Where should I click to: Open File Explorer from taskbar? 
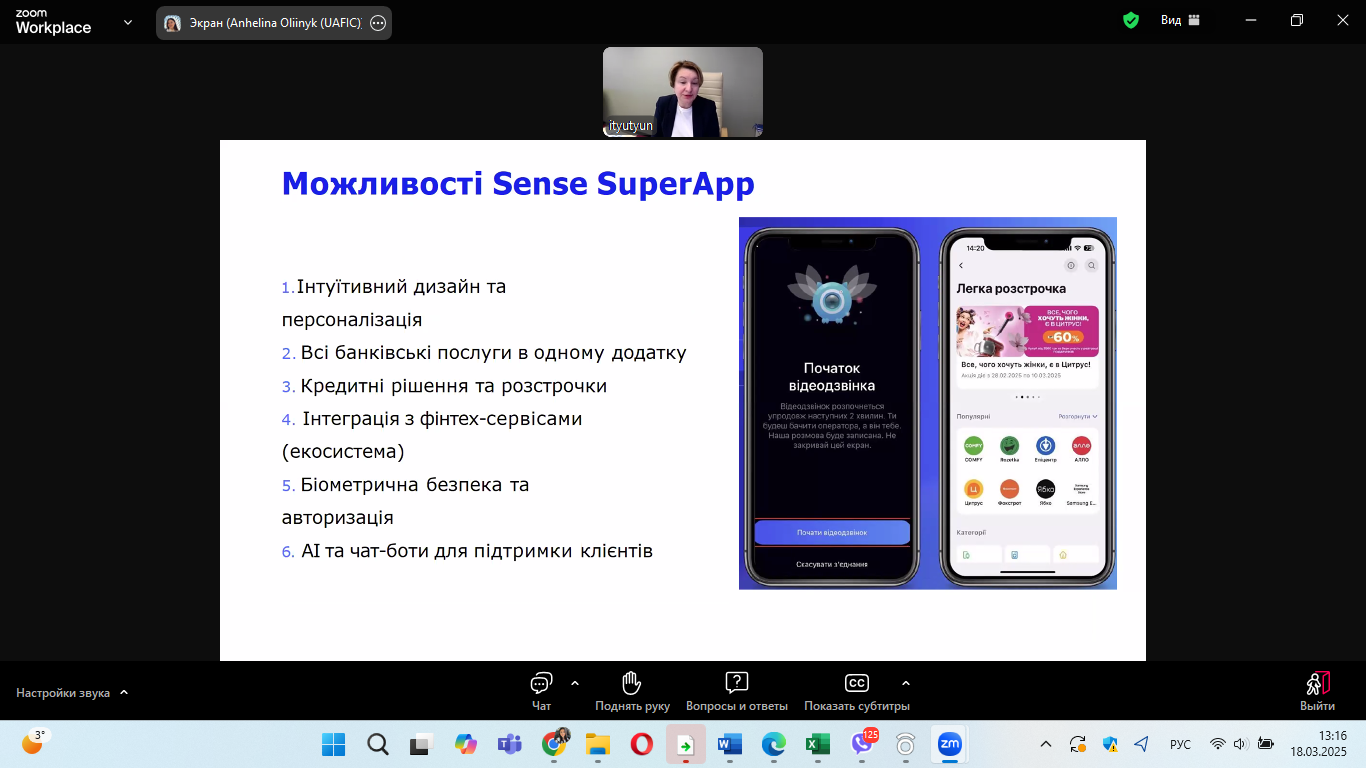click(598, 744)
